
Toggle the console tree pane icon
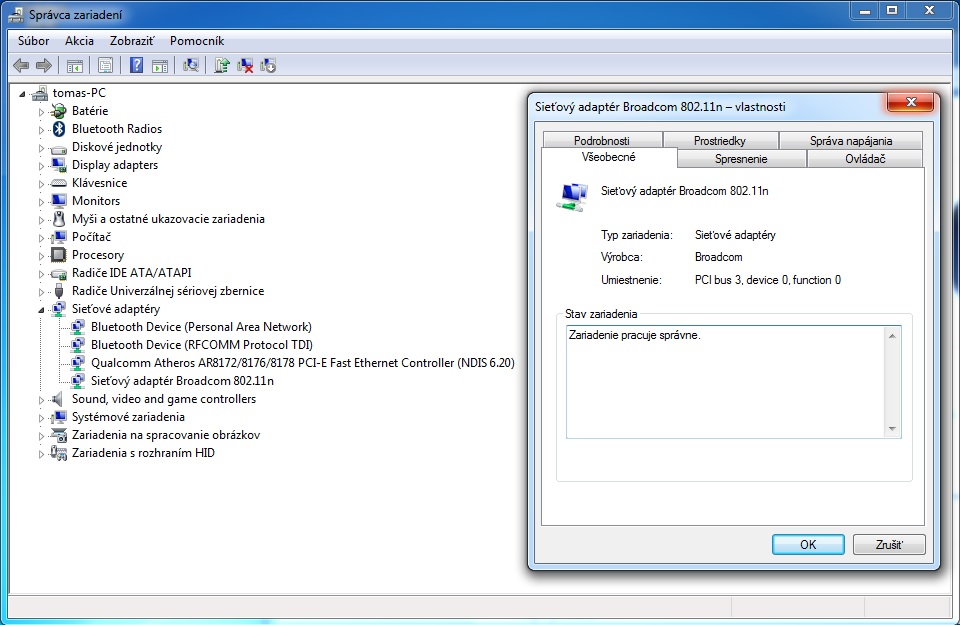point(75,65)
